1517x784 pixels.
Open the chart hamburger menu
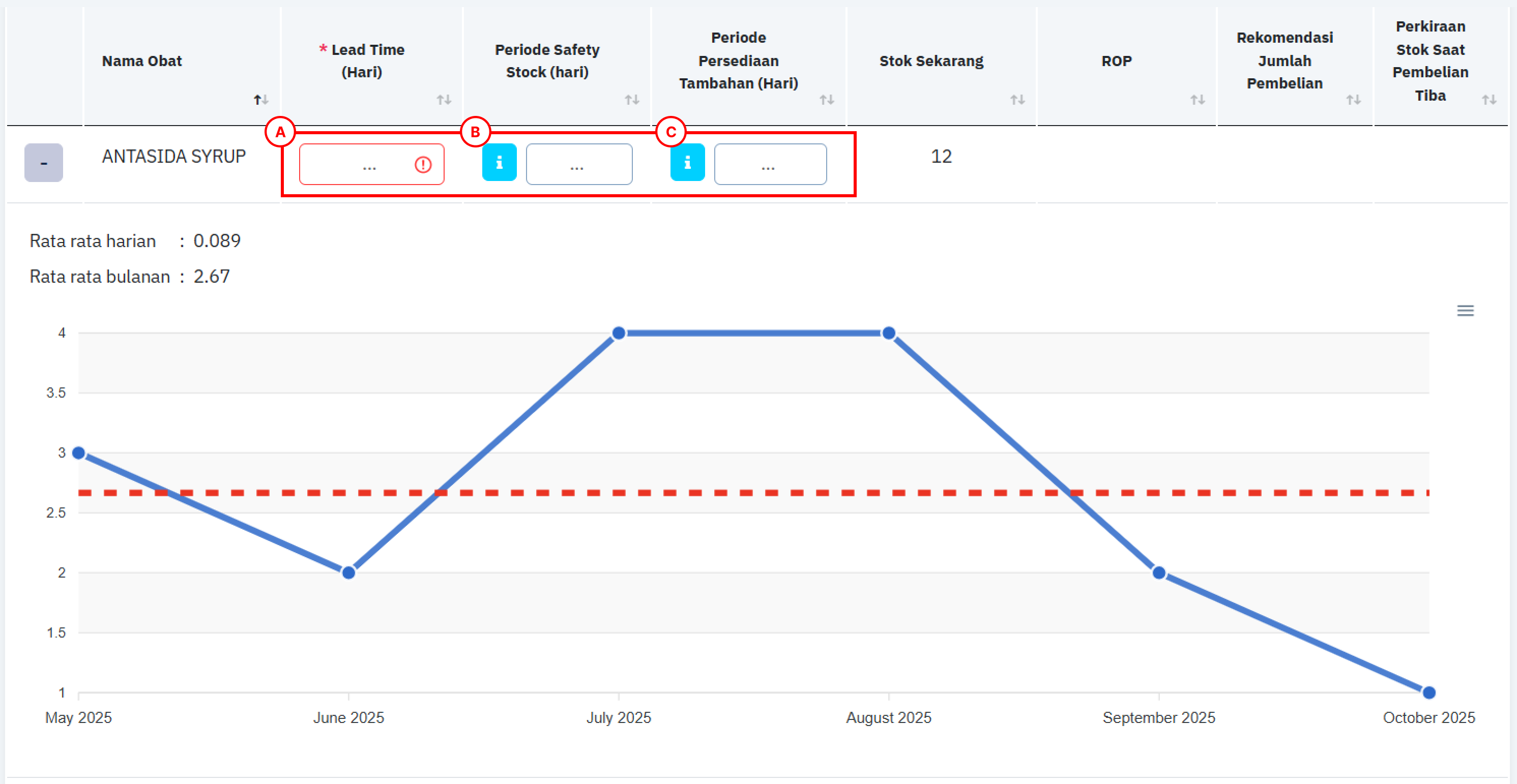1465,310
